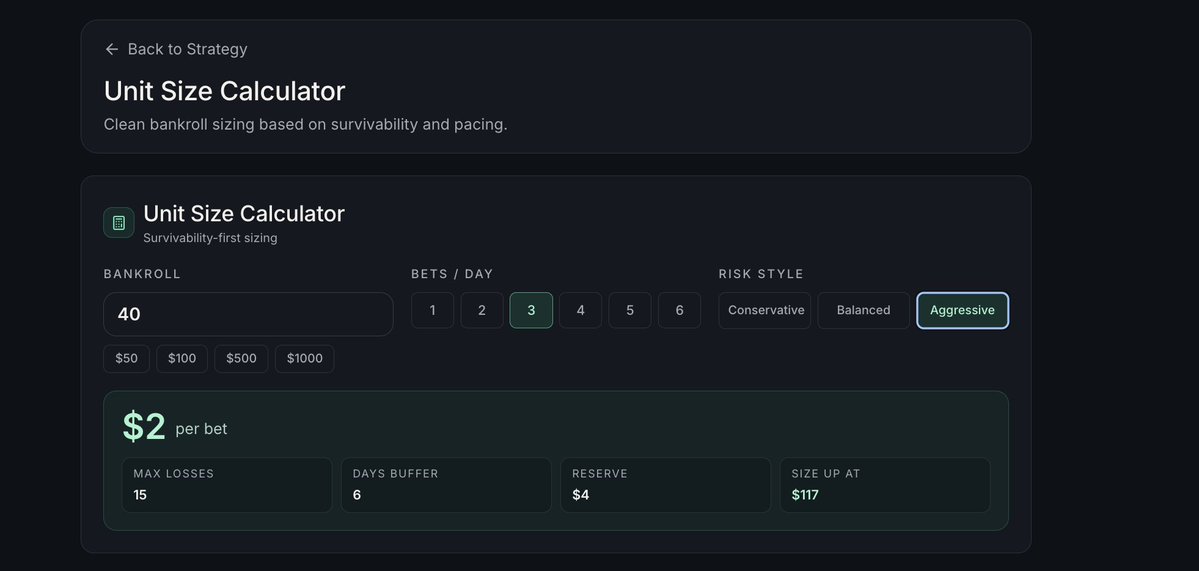
Task: Focus the Bankroll input field showing 40
Action: click(249, 314)
